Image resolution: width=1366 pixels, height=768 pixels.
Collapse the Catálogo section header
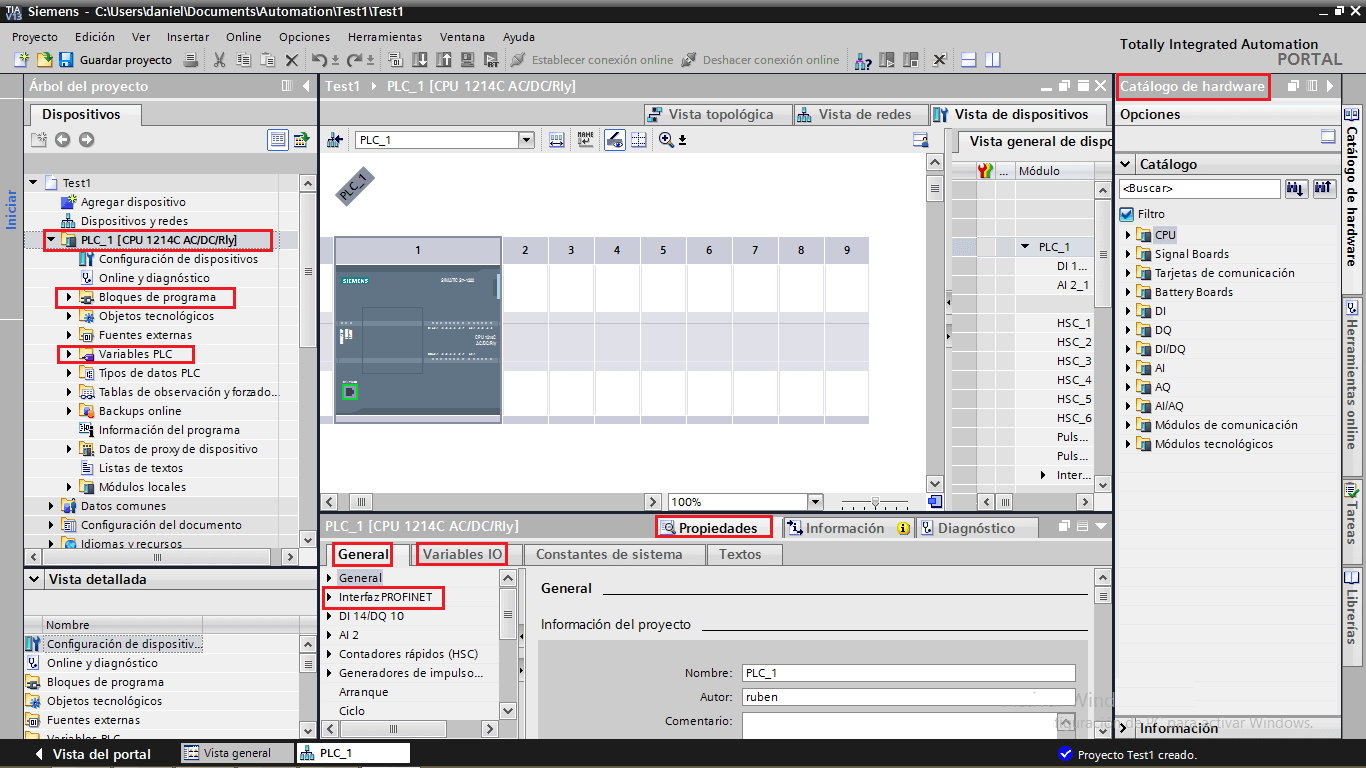[x=1126, y=164]
